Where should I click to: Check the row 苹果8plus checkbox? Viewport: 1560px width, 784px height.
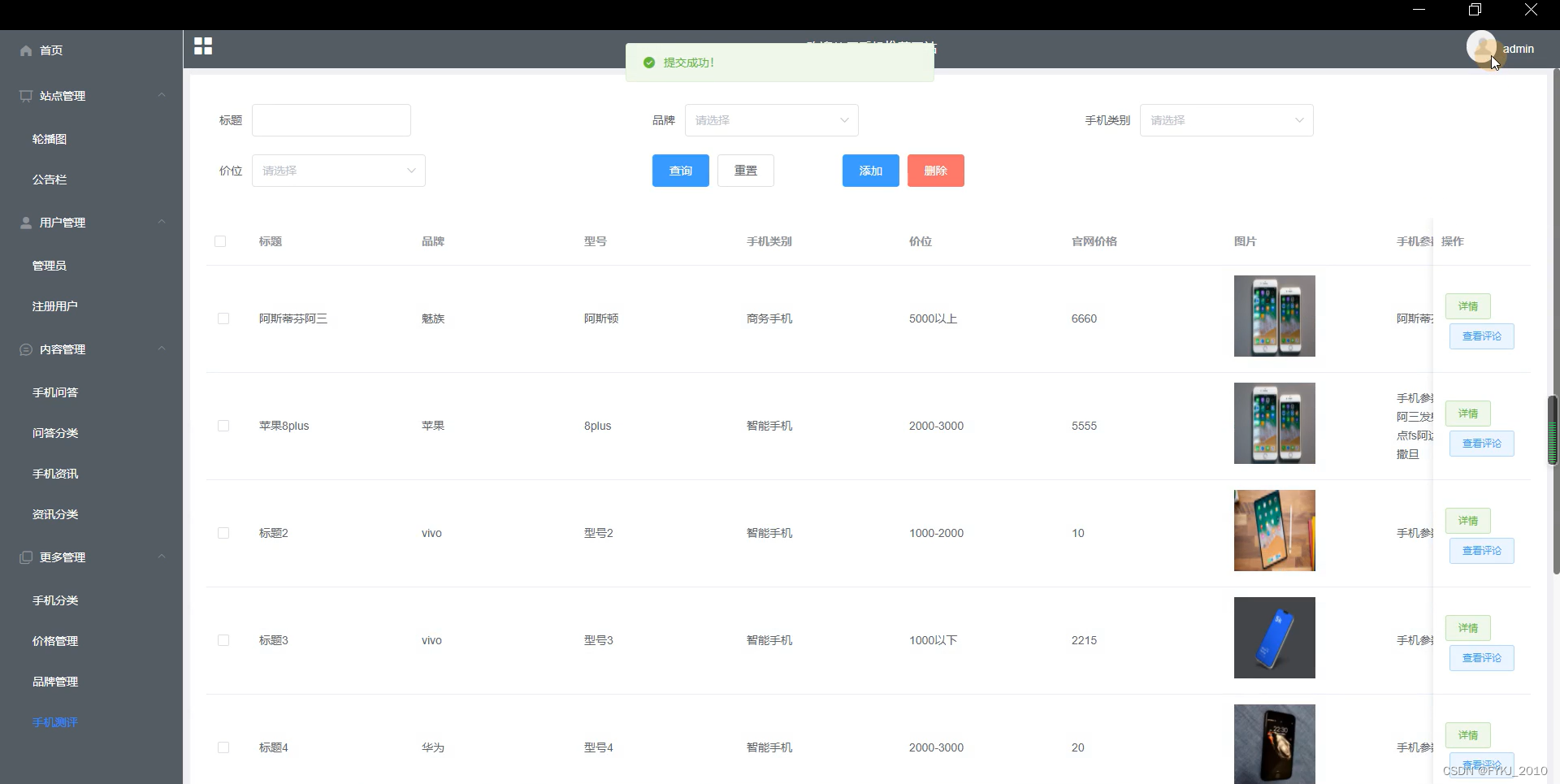coord(223,426)
